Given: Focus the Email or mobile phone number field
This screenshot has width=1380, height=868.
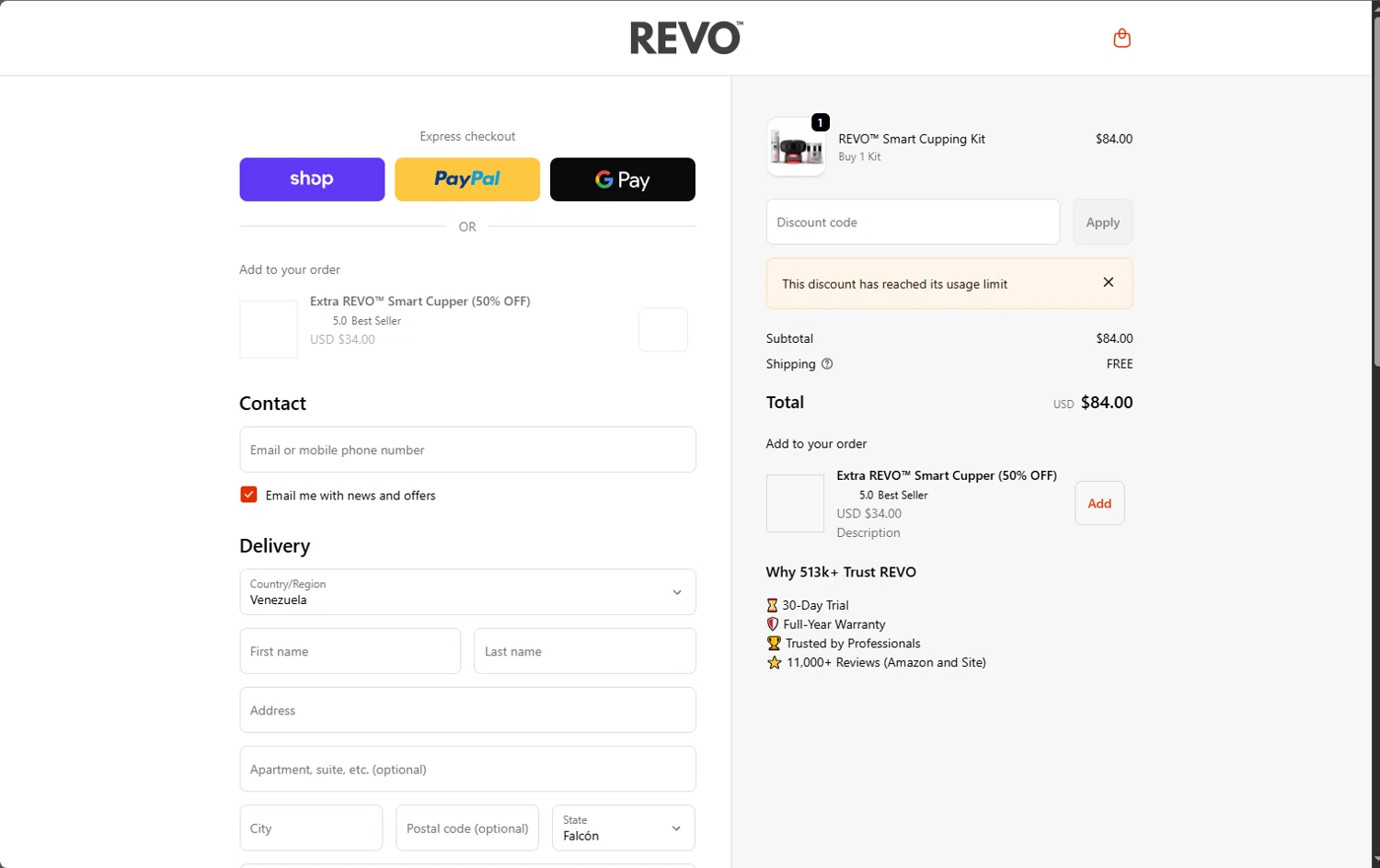Looking at the screenshot, I should (x=467, y=450).
